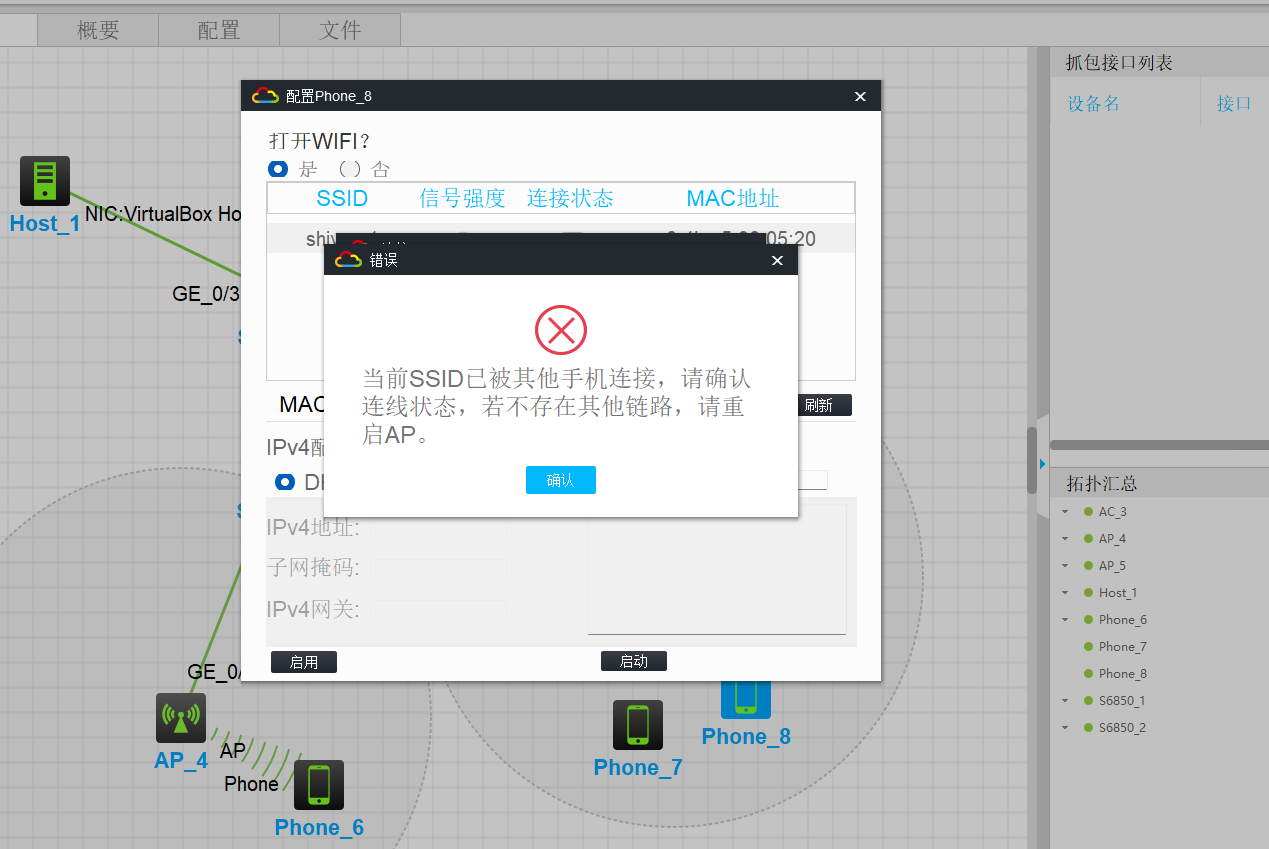Close the 配置Phone_8 window

point(860,96)
